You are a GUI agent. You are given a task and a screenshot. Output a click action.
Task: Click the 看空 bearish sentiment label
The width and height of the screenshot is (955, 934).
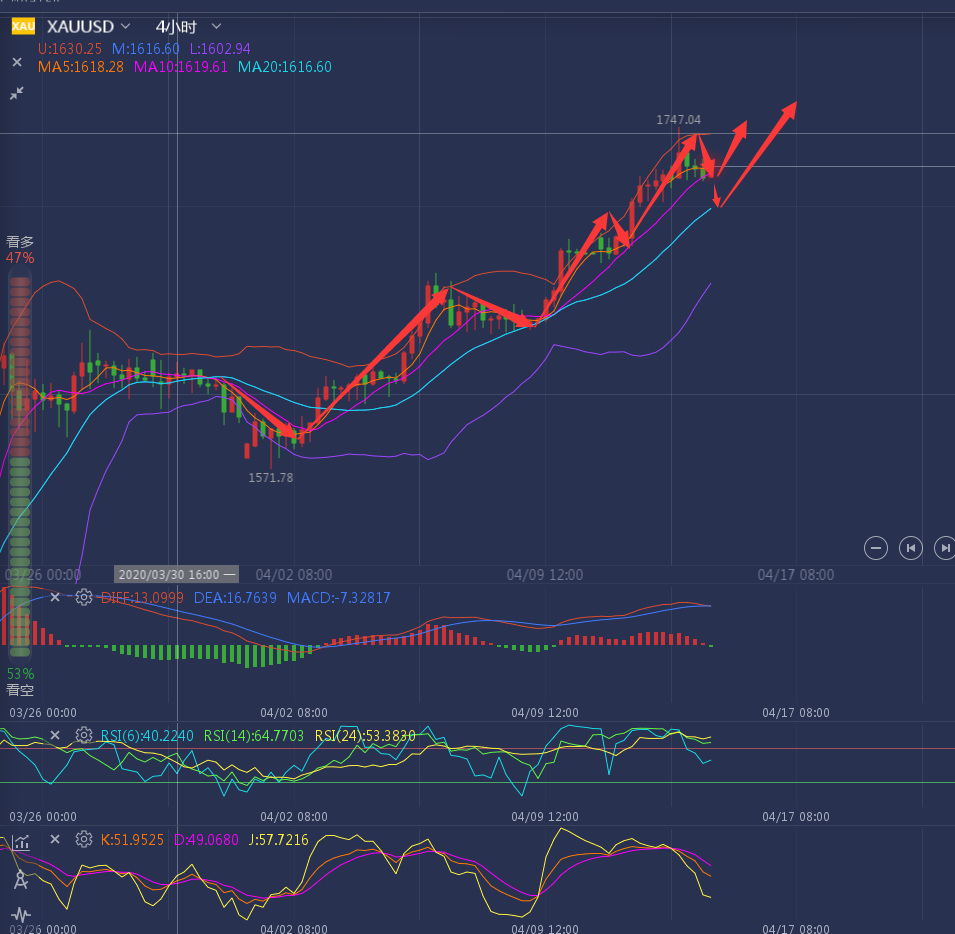click(x=20, y=690)
